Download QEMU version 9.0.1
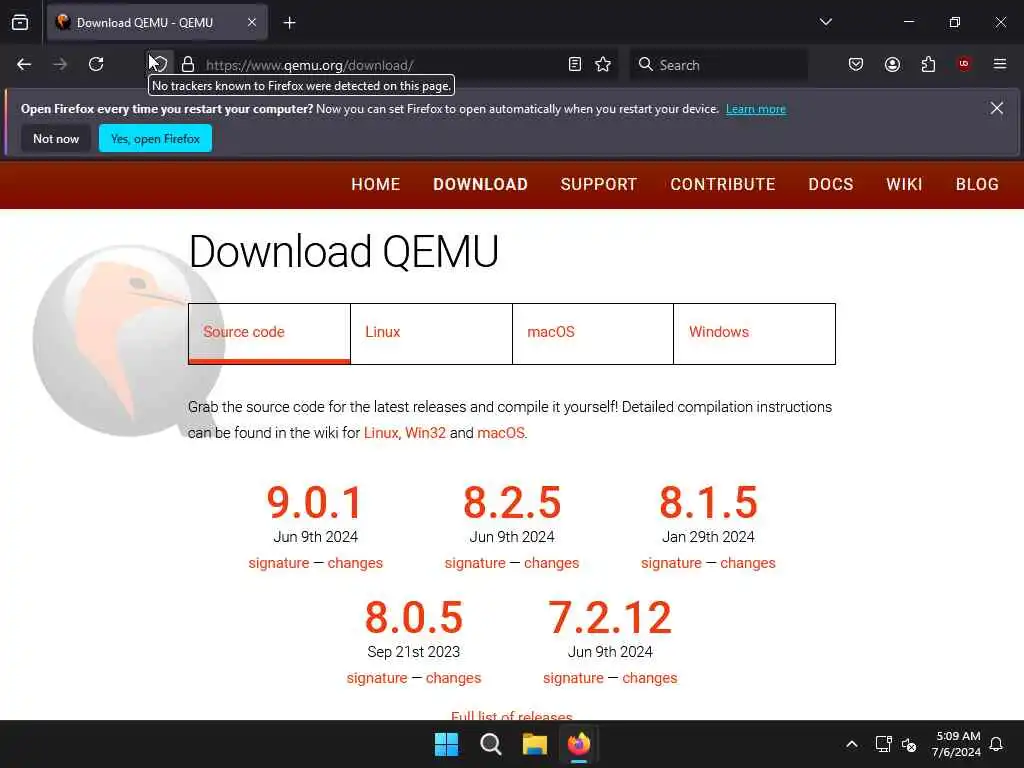The width and height of the screenshot is (1024, 768). 315,502
